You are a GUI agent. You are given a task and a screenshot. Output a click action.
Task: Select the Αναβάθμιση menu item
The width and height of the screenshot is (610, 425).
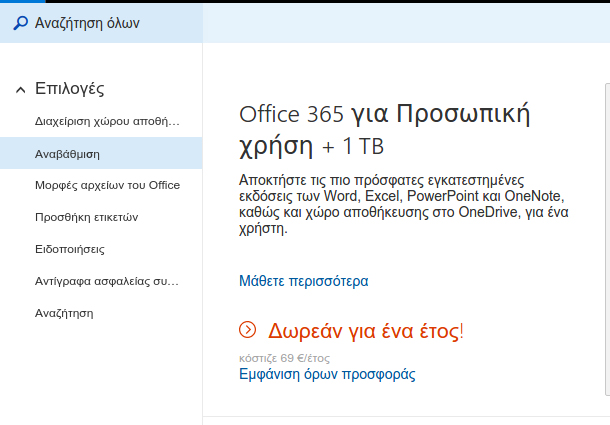[101, 153]
